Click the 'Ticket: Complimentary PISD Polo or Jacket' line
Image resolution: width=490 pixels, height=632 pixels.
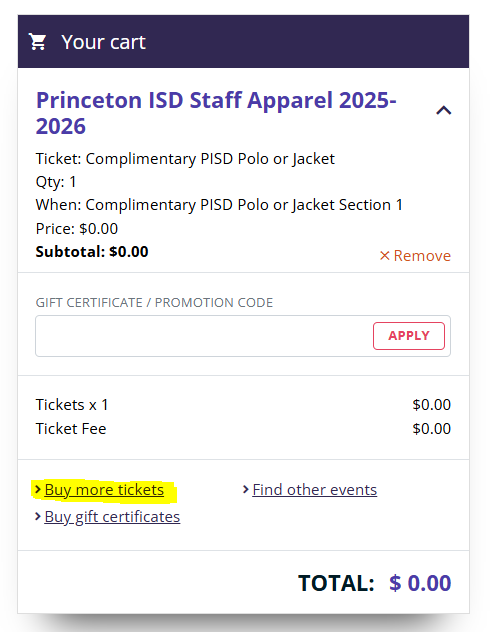click(x=185, y=159)
